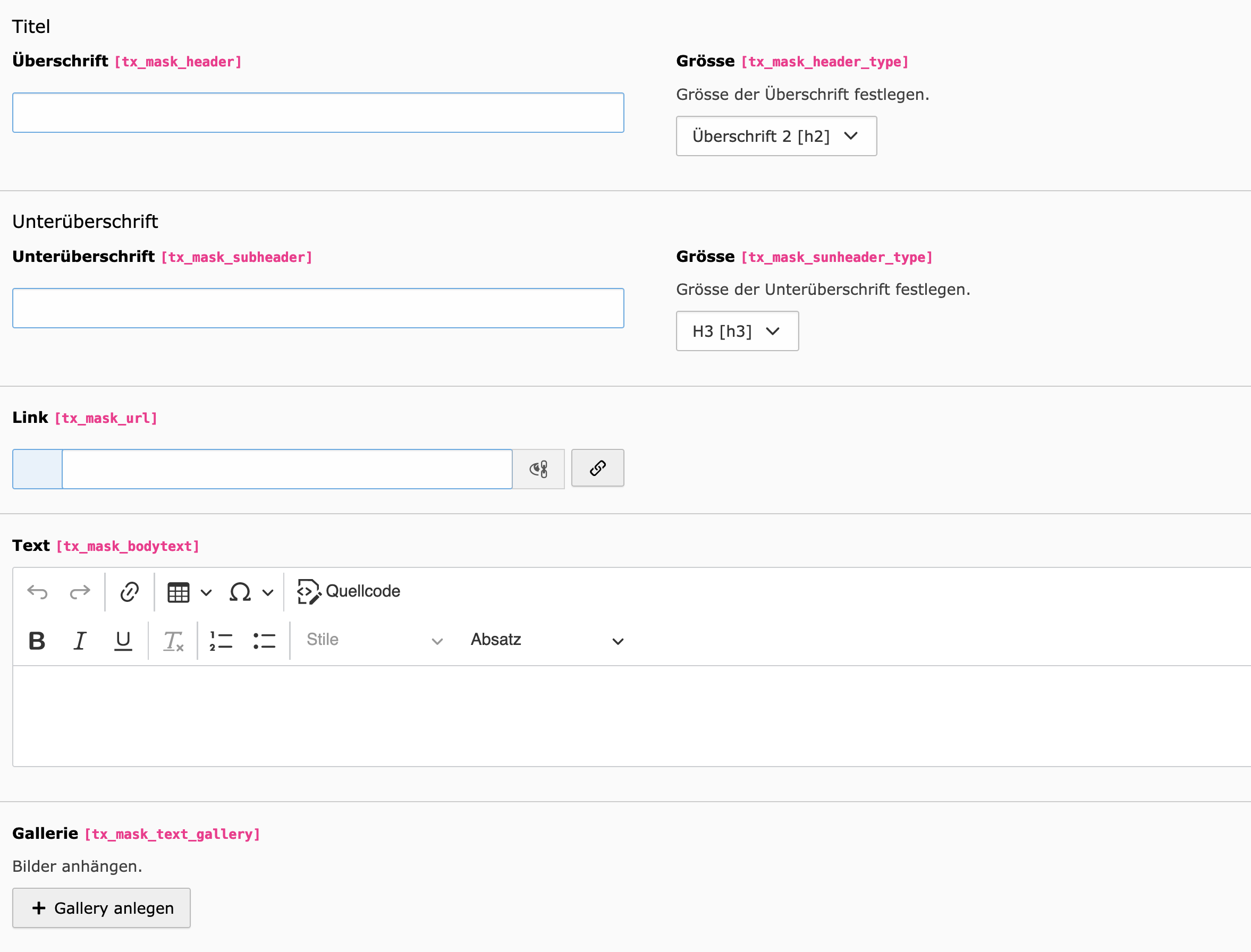Click the insert table icon

coord(179,592)
